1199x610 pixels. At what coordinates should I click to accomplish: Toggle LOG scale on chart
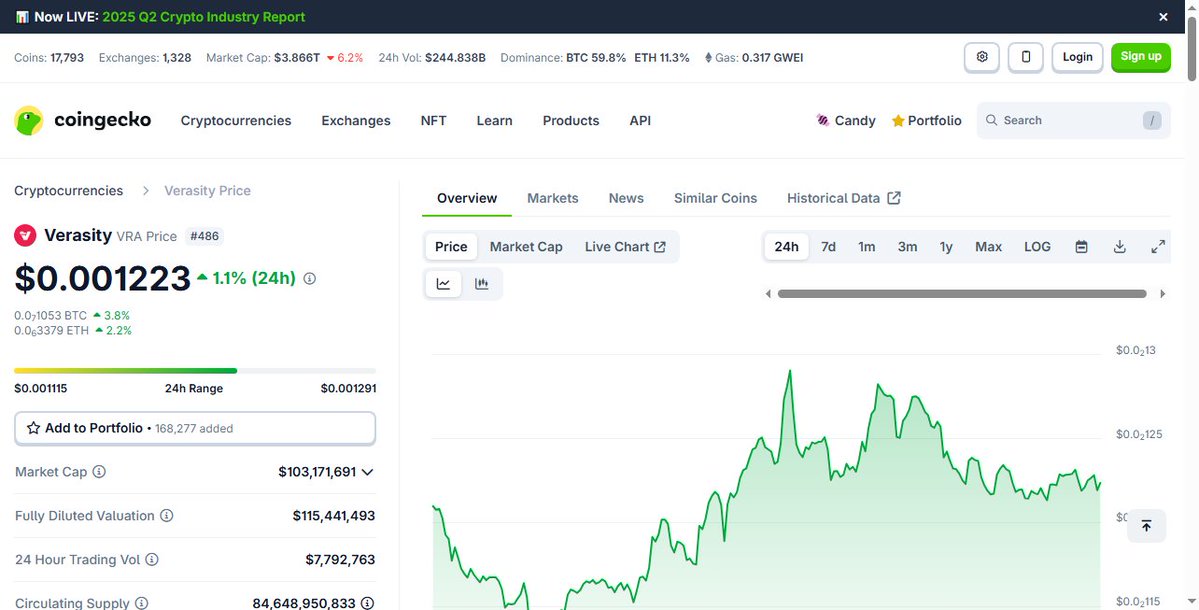coord(1038,246)
